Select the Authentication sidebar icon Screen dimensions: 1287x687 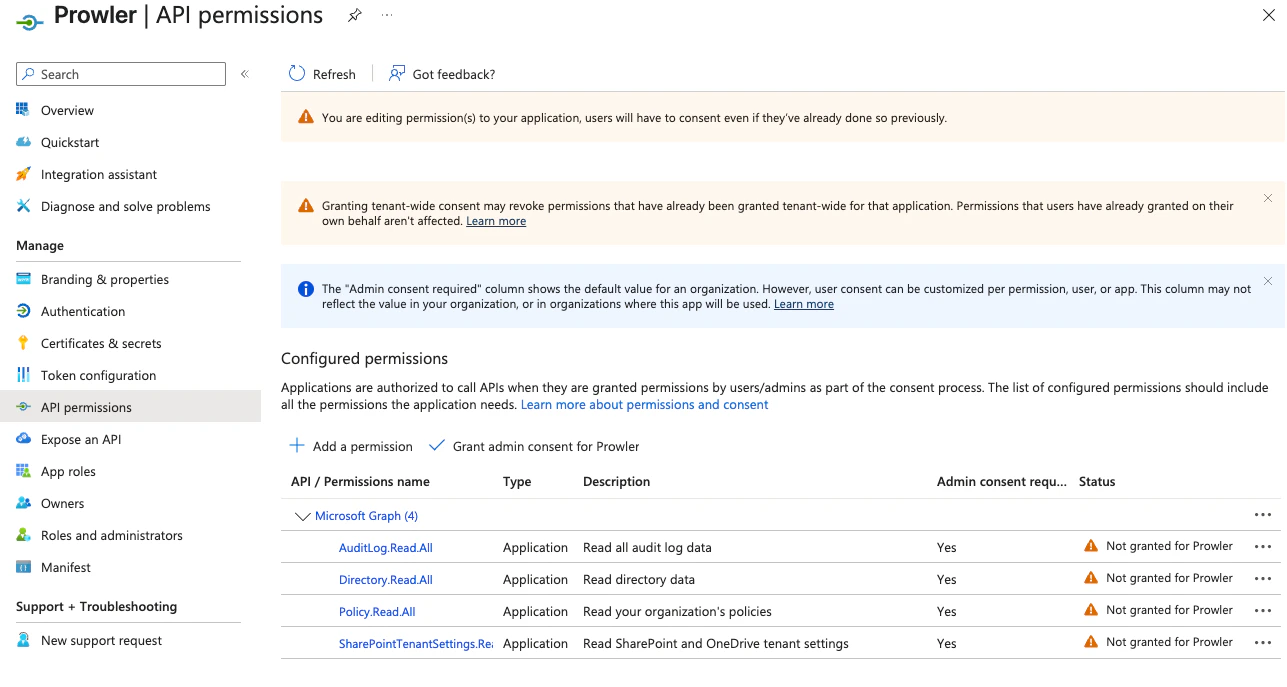point(22,311)
